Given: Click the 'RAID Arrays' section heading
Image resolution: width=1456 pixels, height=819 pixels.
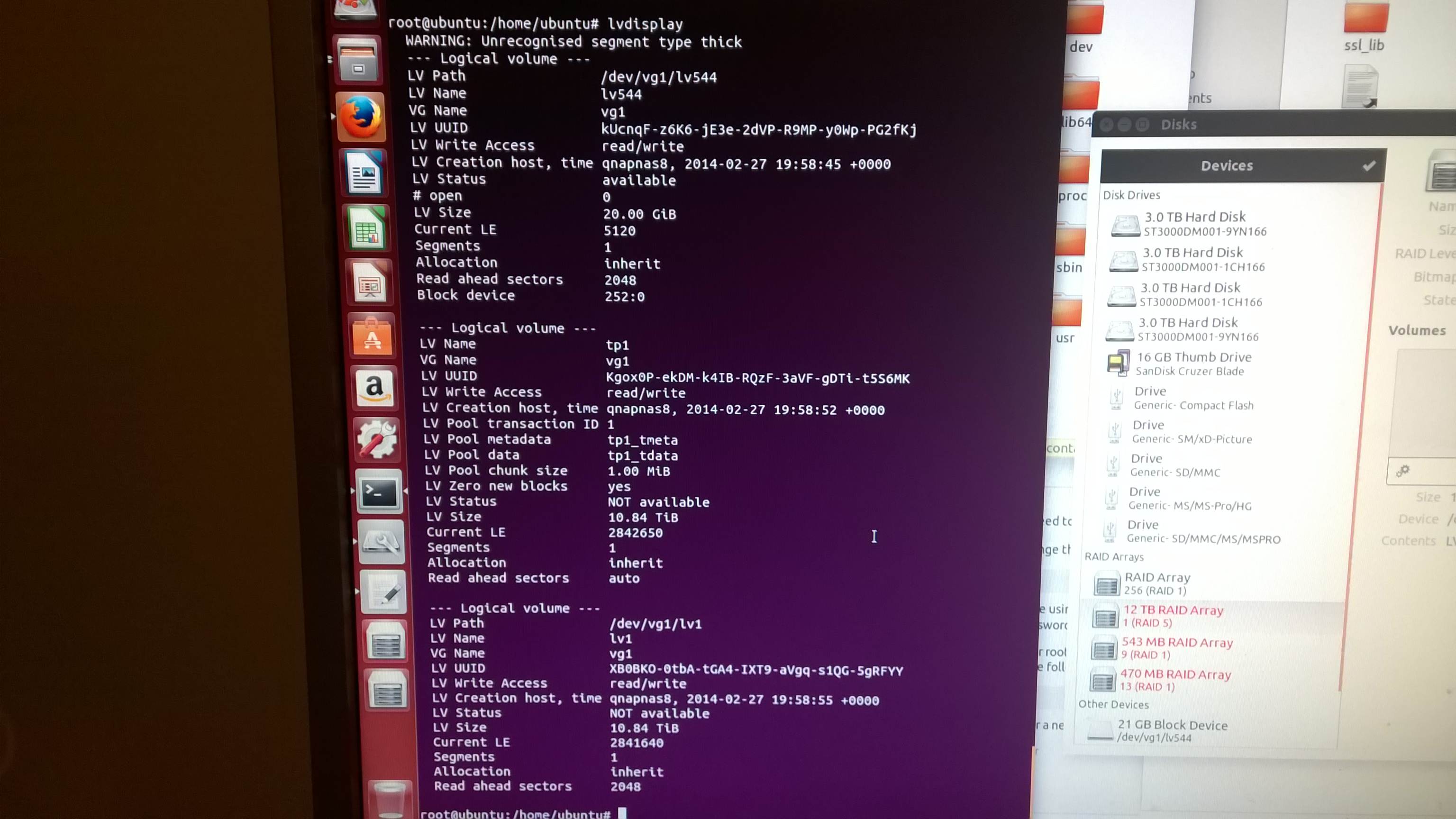Looking at the screenshot, I should [x=1113, y=557].
